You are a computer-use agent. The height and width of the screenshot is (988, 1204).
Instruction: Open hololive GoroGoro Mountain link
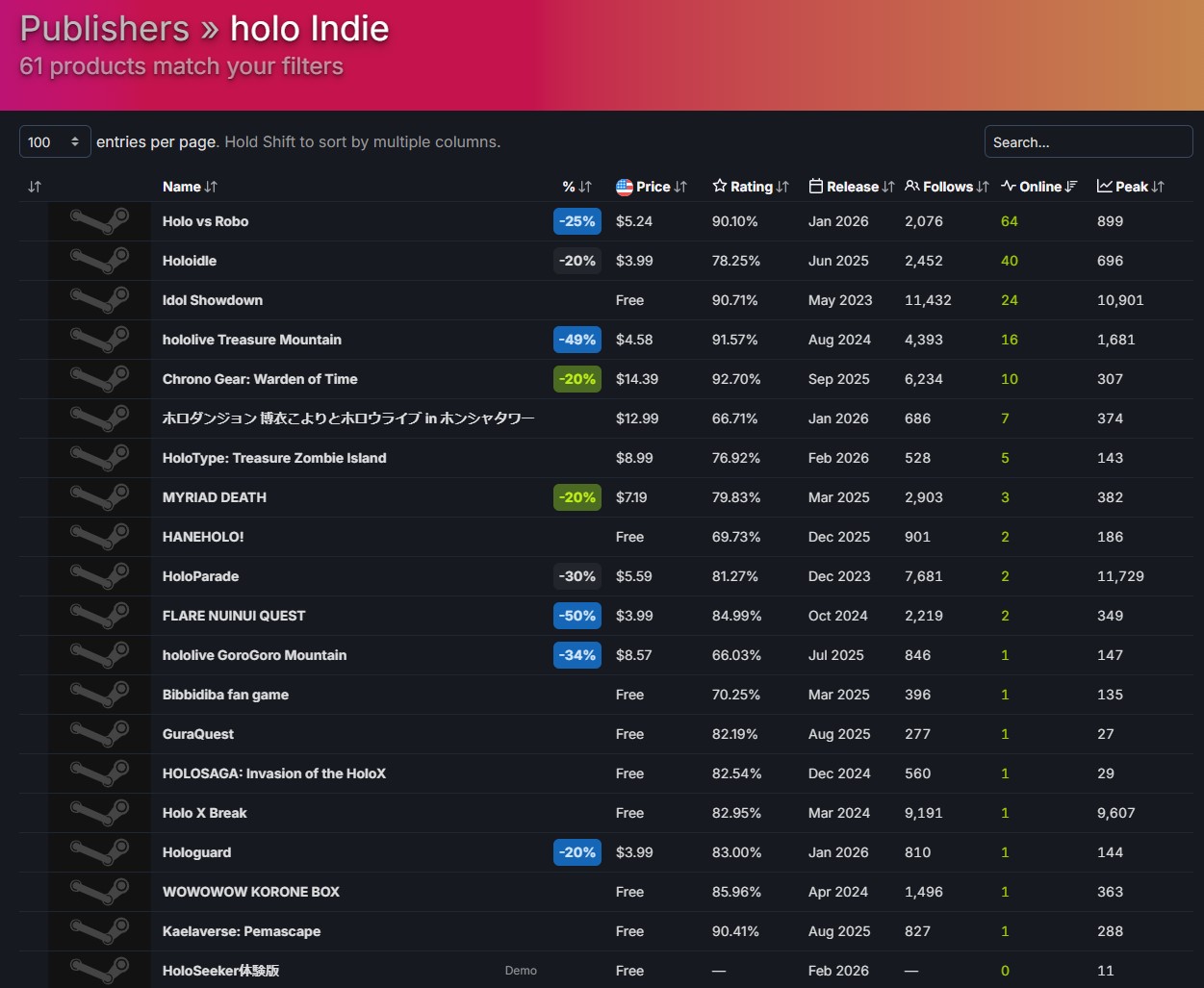pos(254,655)
